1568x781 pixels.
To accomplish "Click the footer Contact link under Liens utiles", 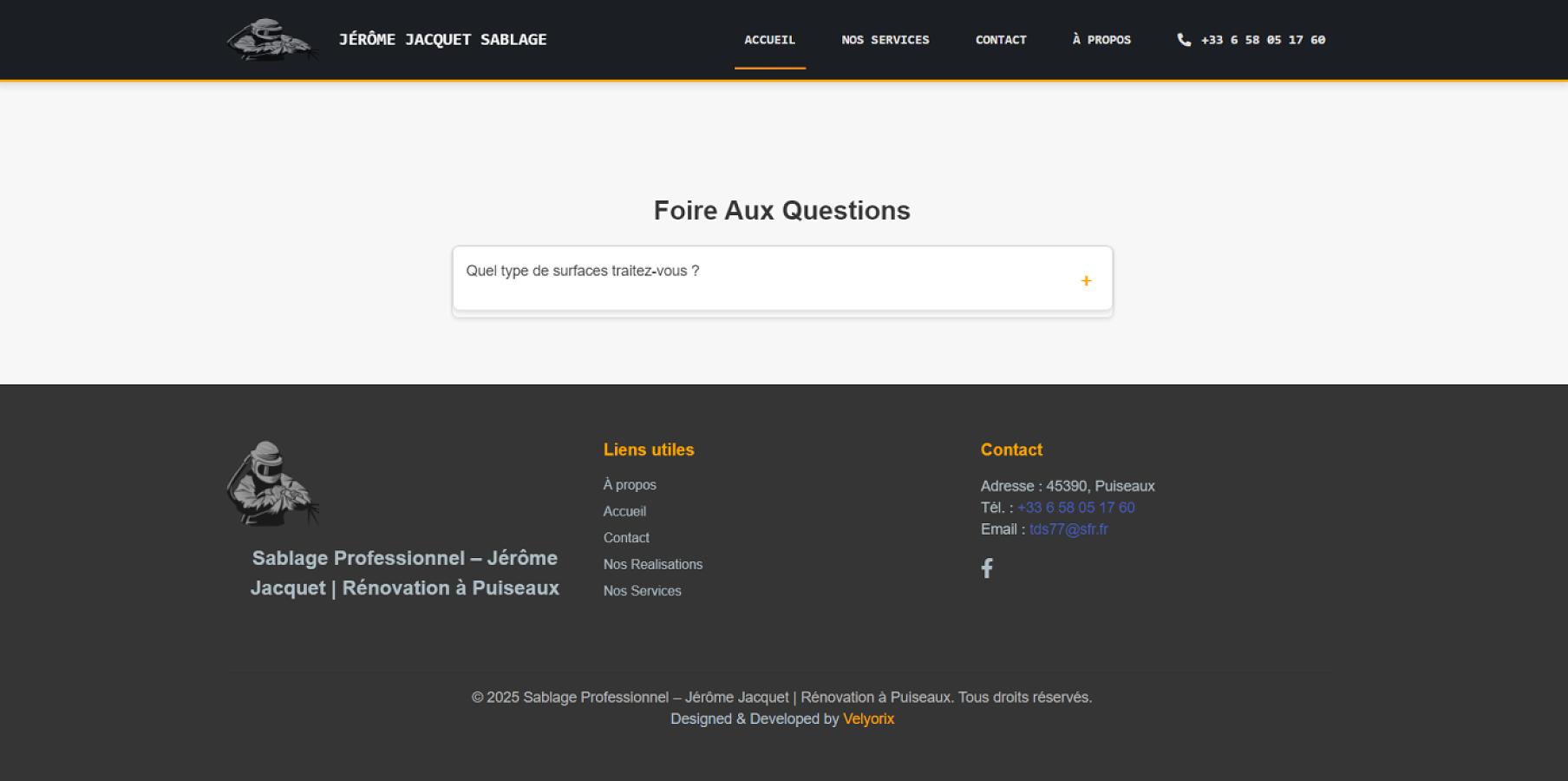I will pos(626,538).
